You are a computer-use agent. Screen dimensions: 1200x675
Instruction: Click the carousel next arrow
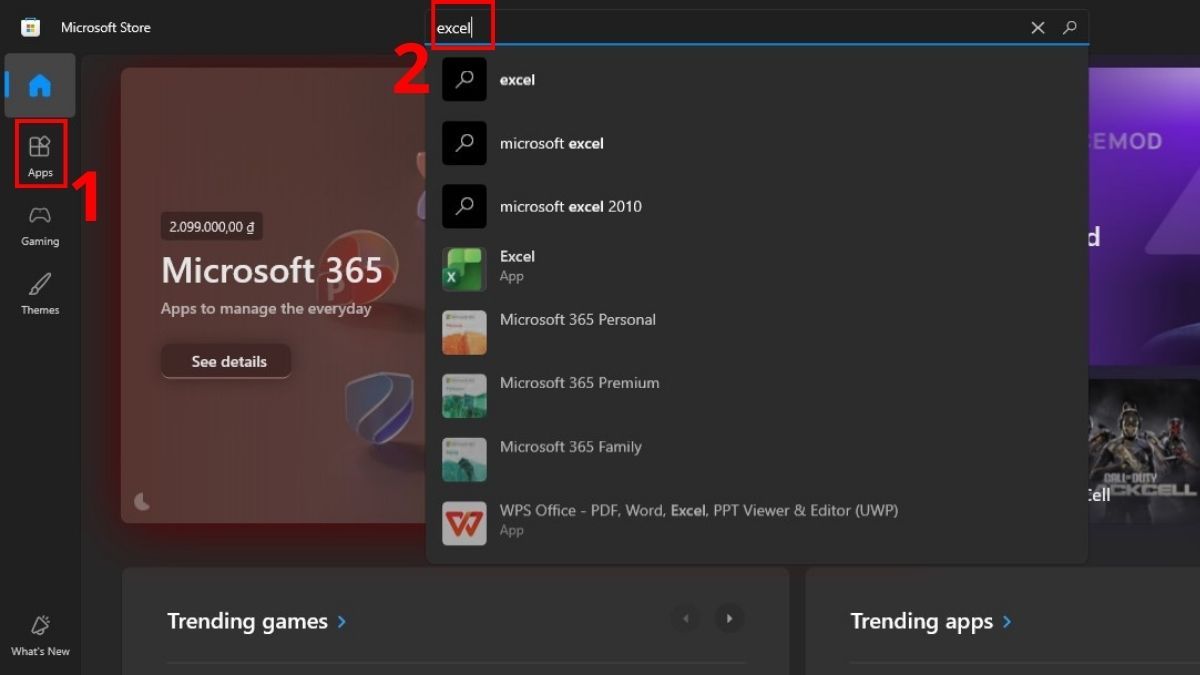pos(729,618)
